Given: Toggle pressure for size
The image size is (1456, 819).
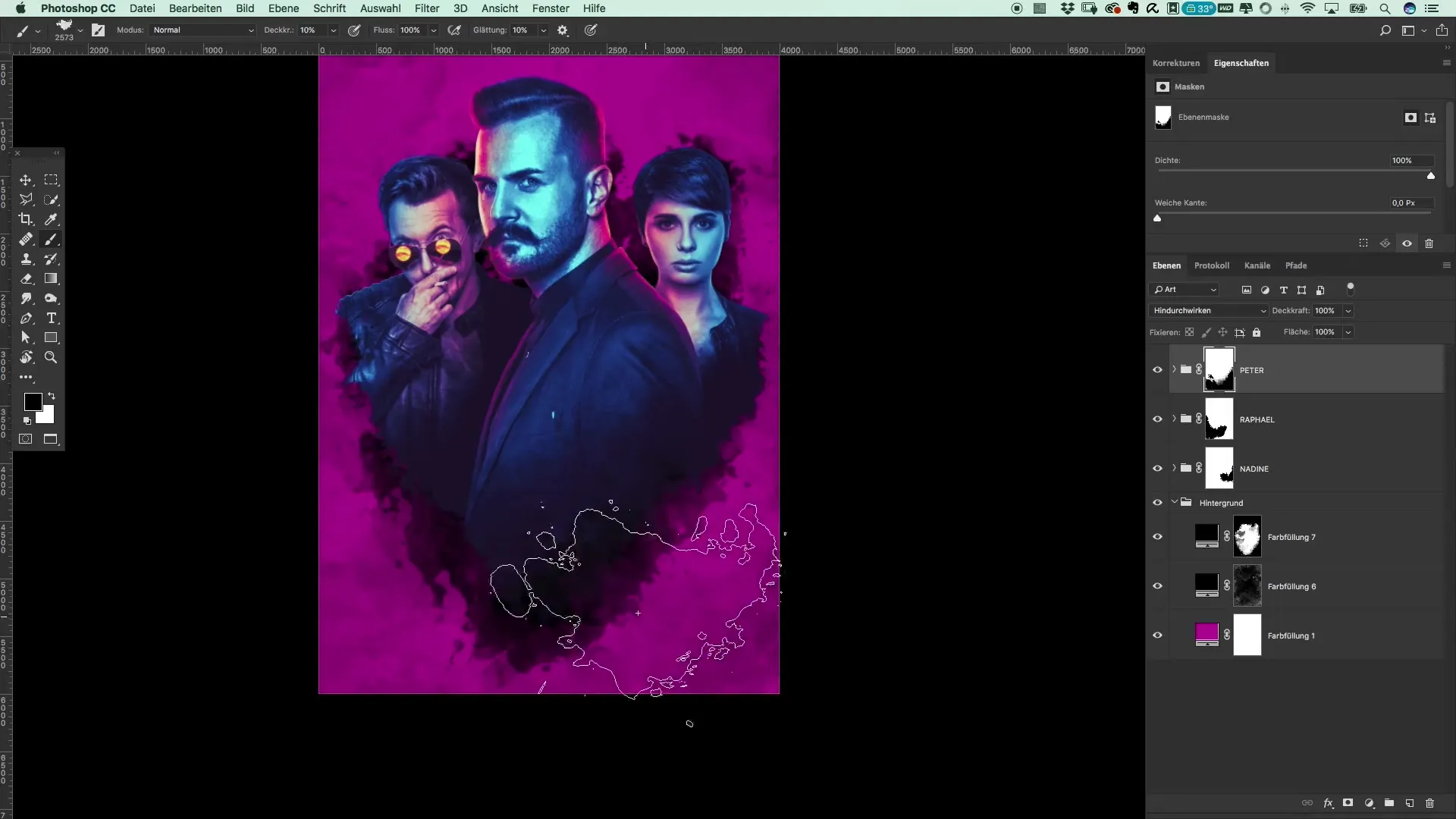Looking at the screenshot, I should point(591,30).
